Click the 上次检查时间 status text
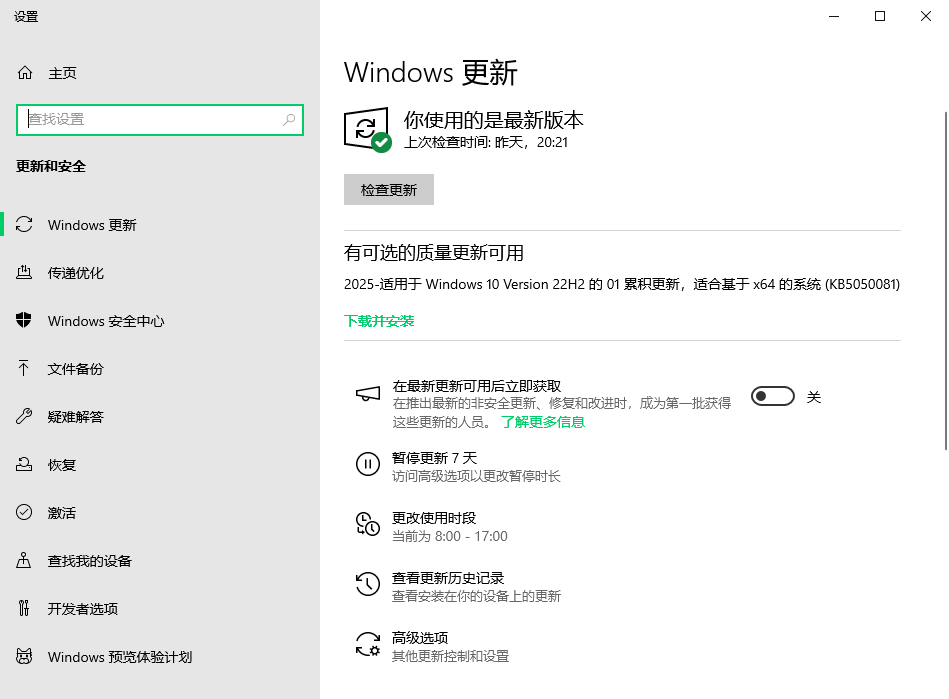 coord(485,142)
